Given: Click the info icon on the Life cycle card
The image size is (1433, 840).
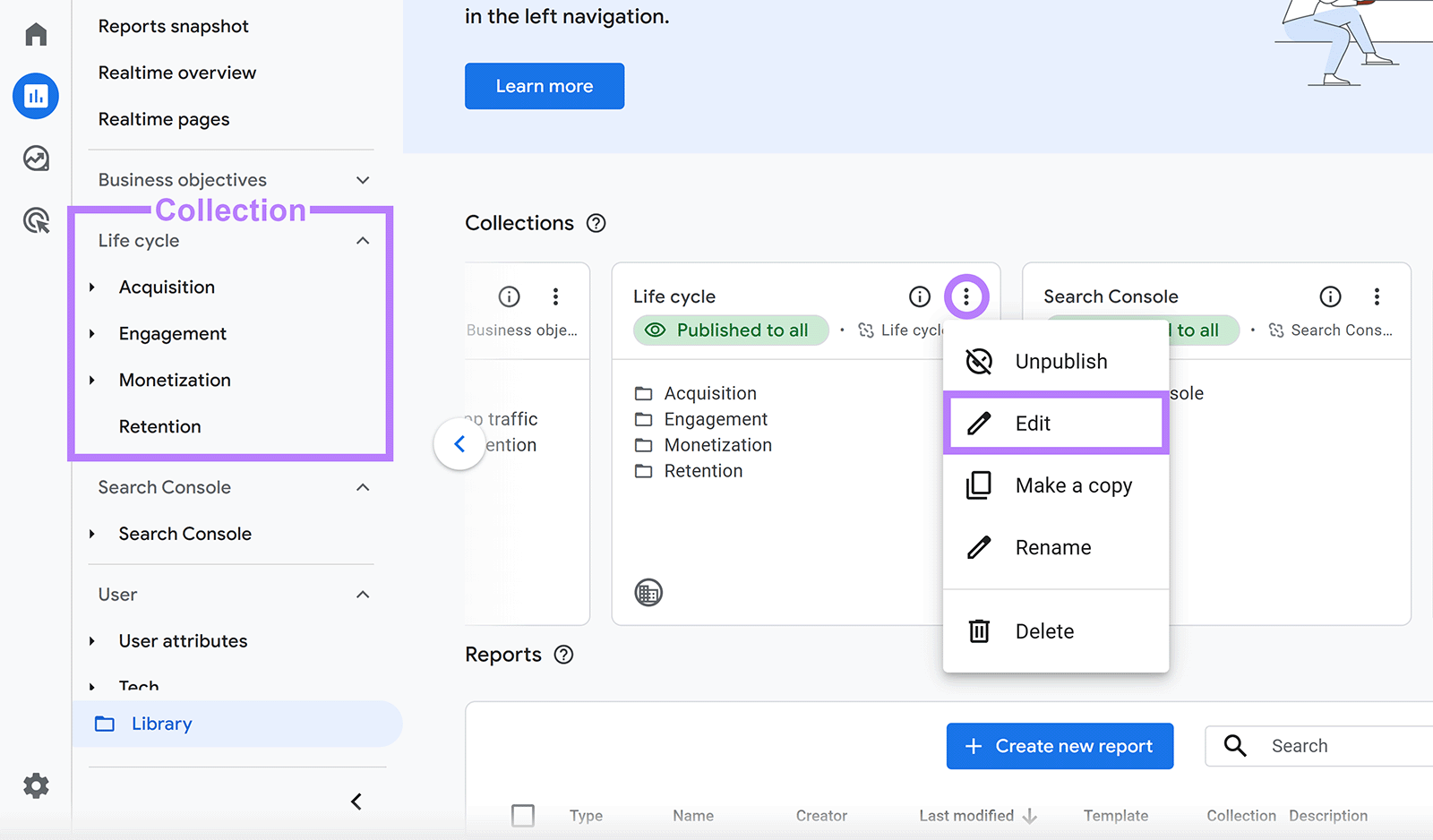Looking at the screenshot, I should [919, 296].
